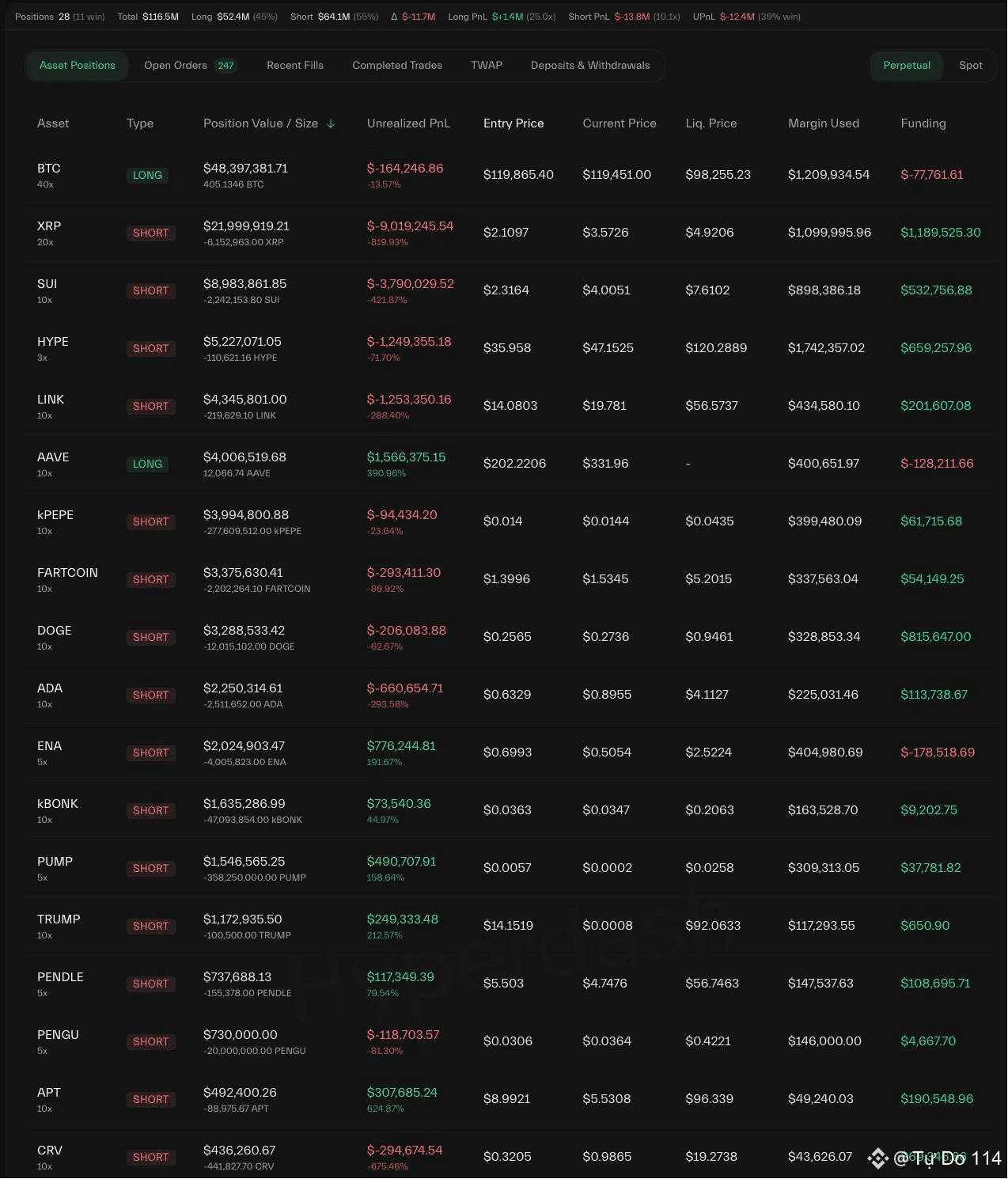Click the LONG badge on the BTC row
Image resolution: width=1008 pixels, height=1179 pixels.
coord(147,176)
